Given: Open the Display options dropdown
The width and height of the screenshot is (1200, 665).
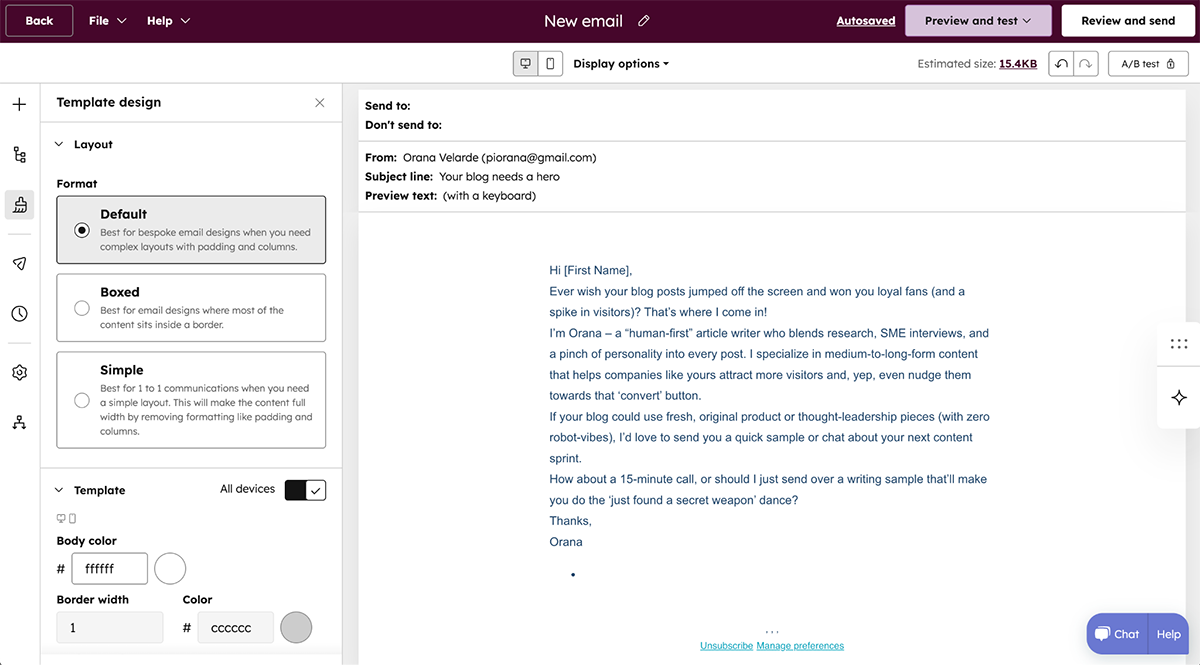Looking at the screenshot, I should pyautogui.click(x=621, y=62).
